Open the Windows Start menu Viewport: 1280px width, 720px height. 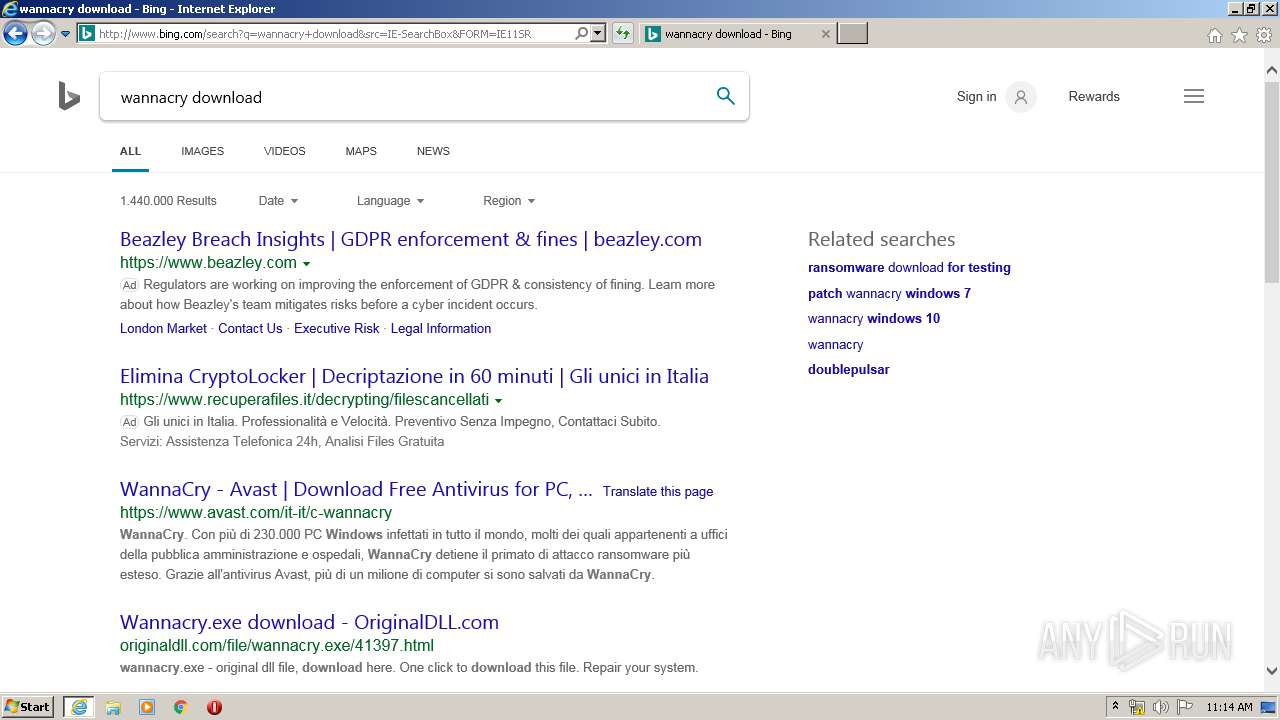28,706
